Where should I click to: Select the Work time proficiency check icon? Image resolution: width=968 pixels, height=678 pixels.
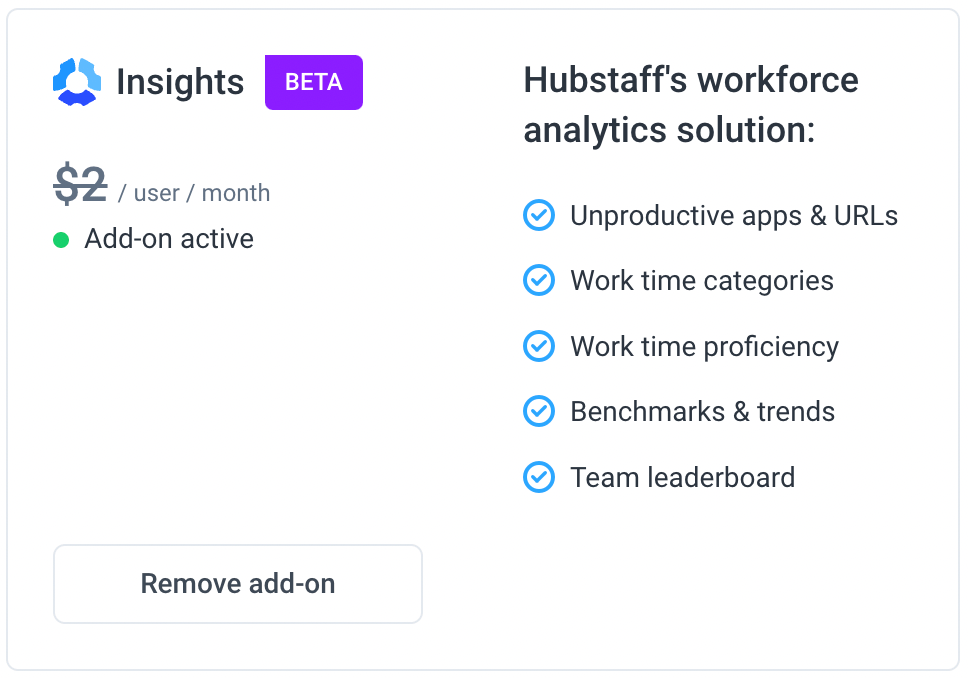(539, 346)
